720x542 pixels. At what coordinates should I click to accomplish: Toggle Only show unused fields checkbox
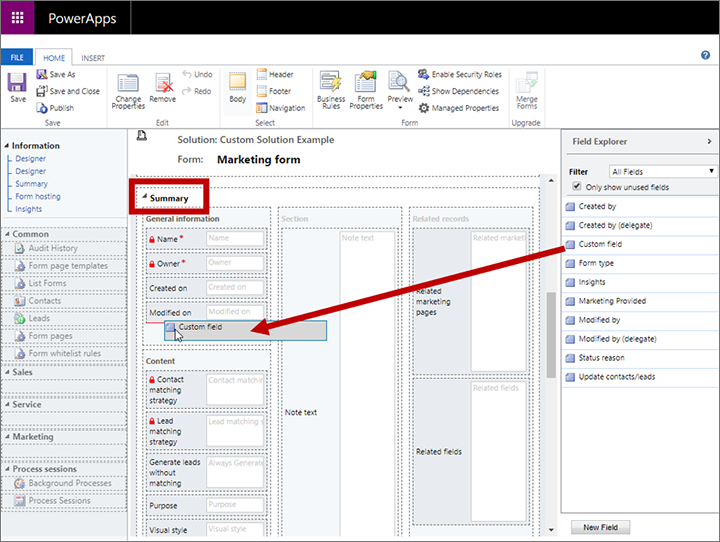[x=577, y=186]
